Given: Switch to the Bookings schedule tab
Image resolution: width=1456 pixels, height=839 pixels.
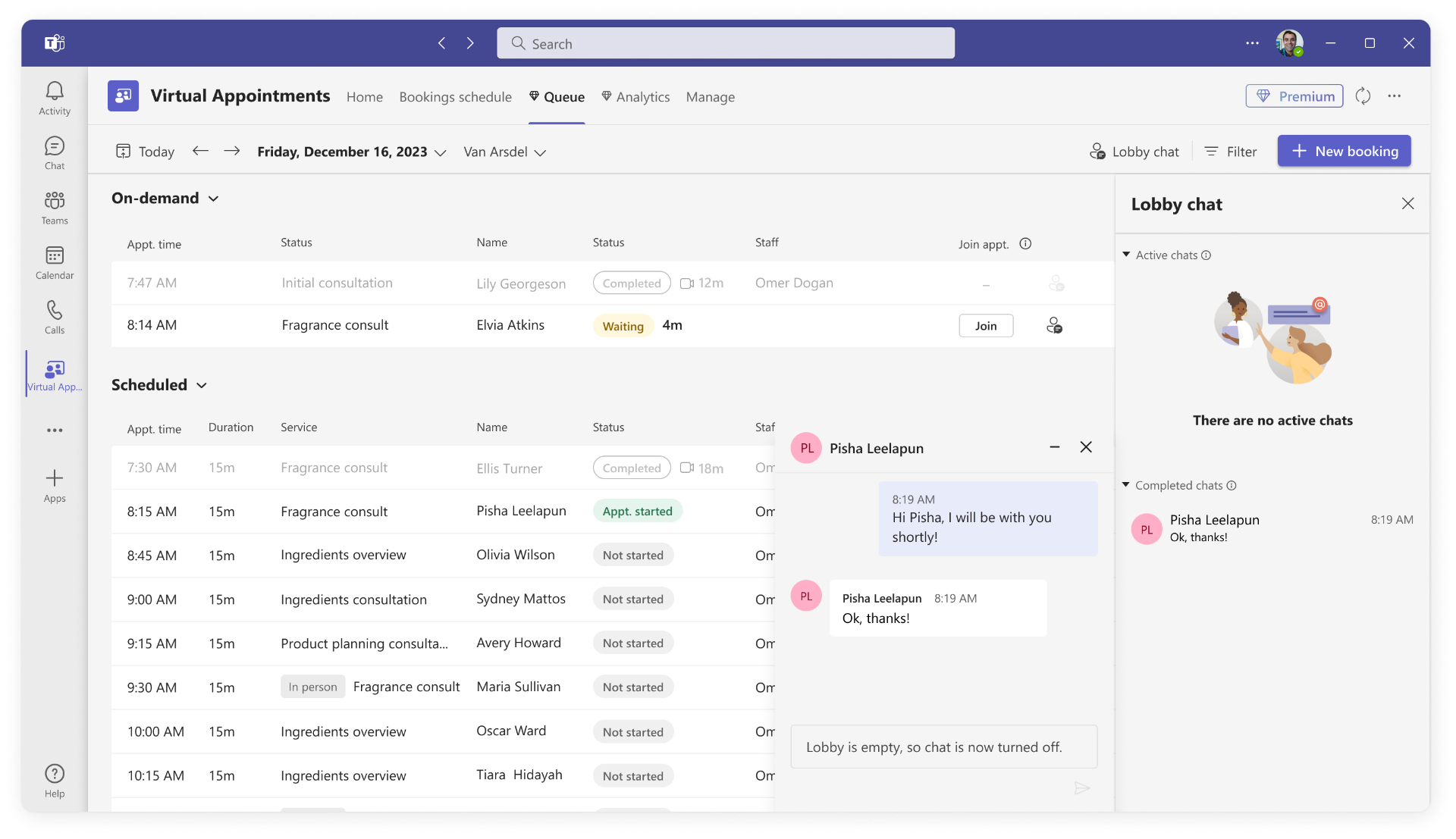Looking at the screenshot, I should [455, 97].
